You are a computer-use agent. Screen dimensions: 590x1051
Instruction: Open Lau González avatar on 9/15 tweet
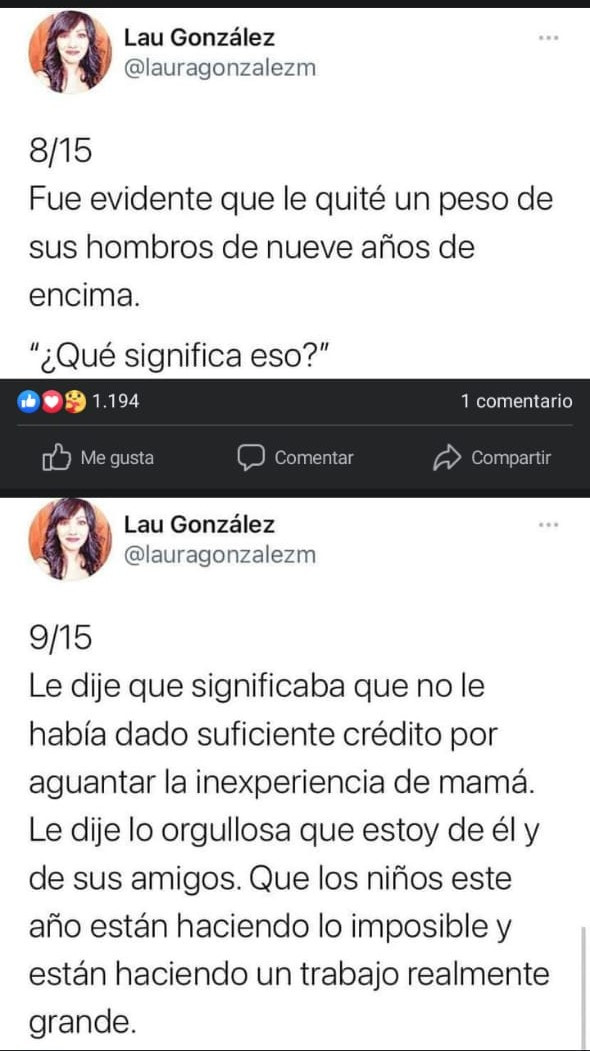pyautogui.click(x=70, y=539)
